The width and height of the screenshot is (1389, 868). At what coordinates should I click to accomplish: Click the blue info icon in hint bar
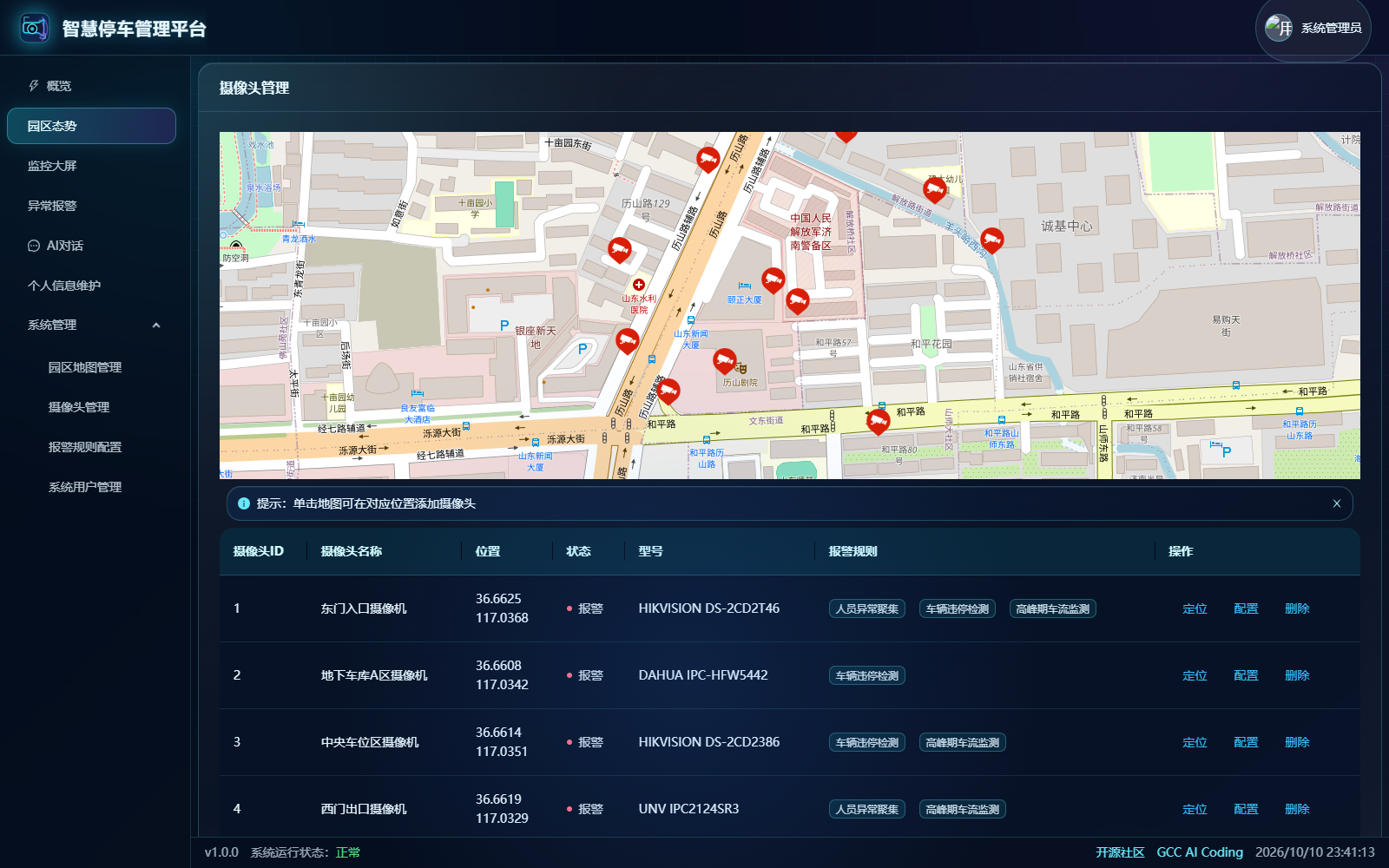[x=244, y=503]
